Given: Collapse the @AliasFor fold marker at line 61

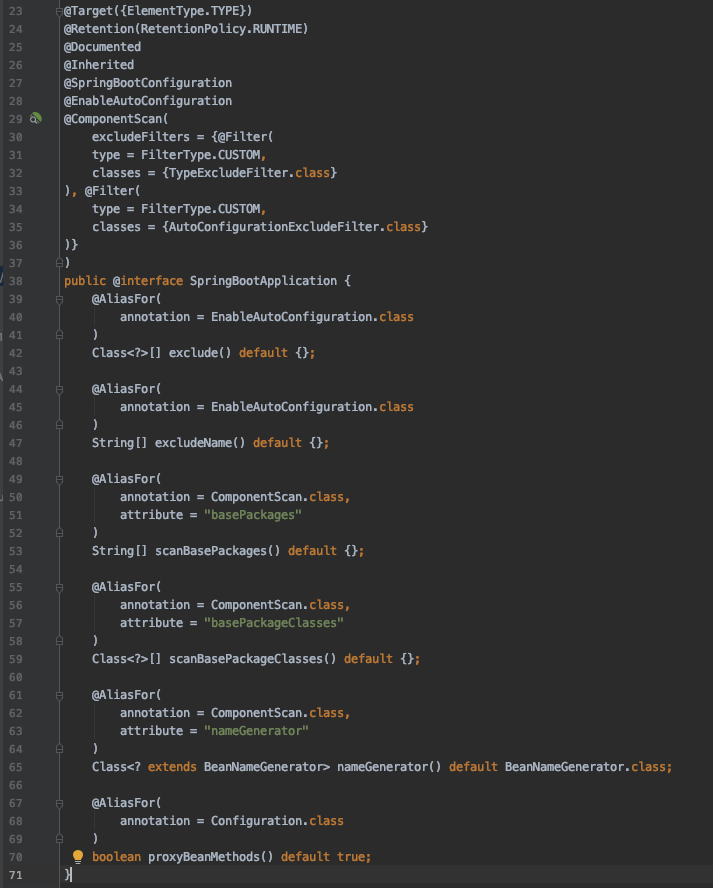Looking at the screenshot, I should (59, 695).
